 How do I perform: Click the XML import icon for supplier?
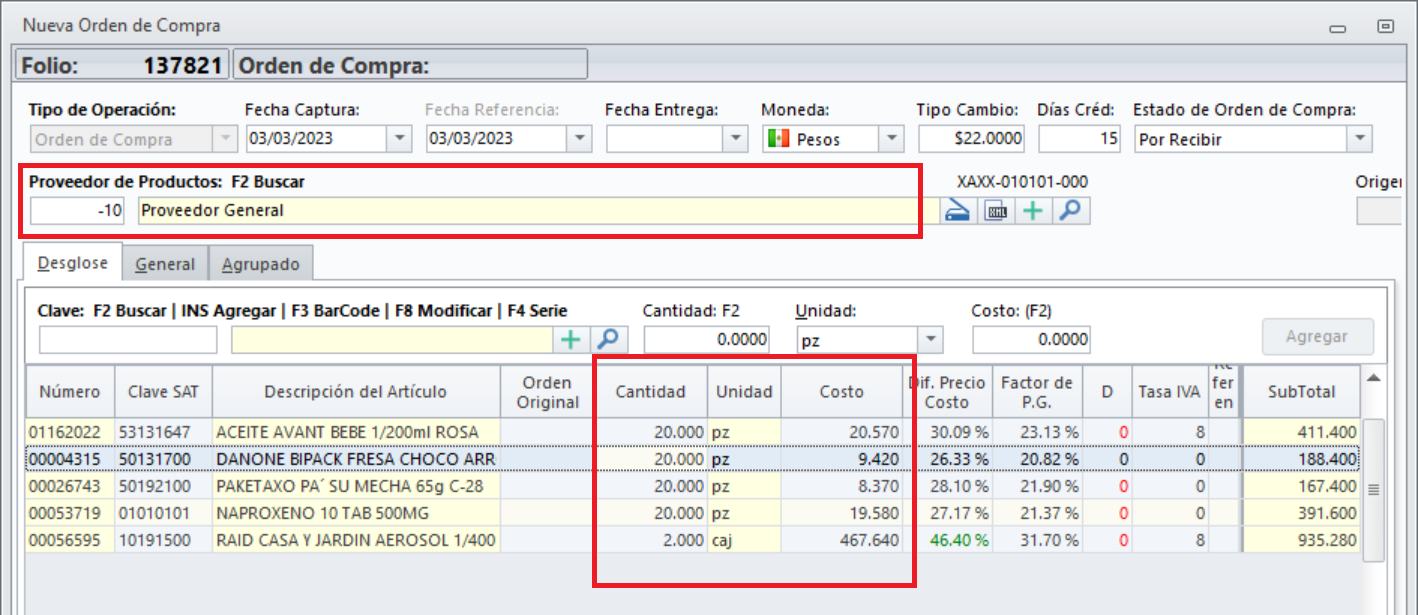[995, 211]
